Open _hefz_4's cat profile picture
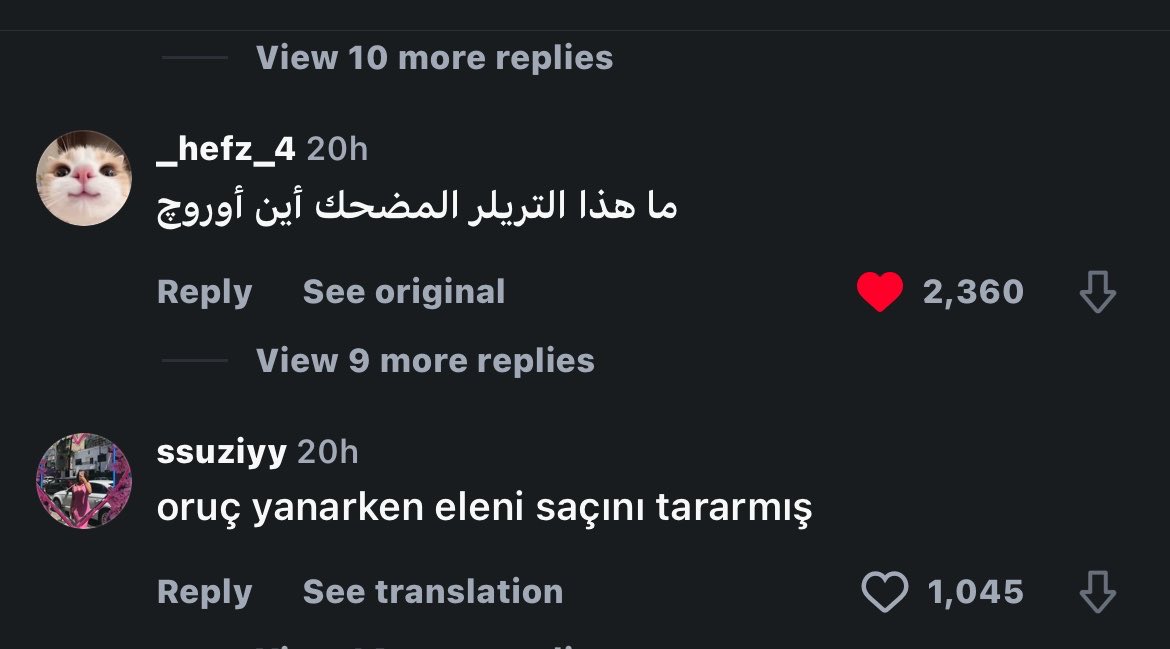 pos(84,178)
